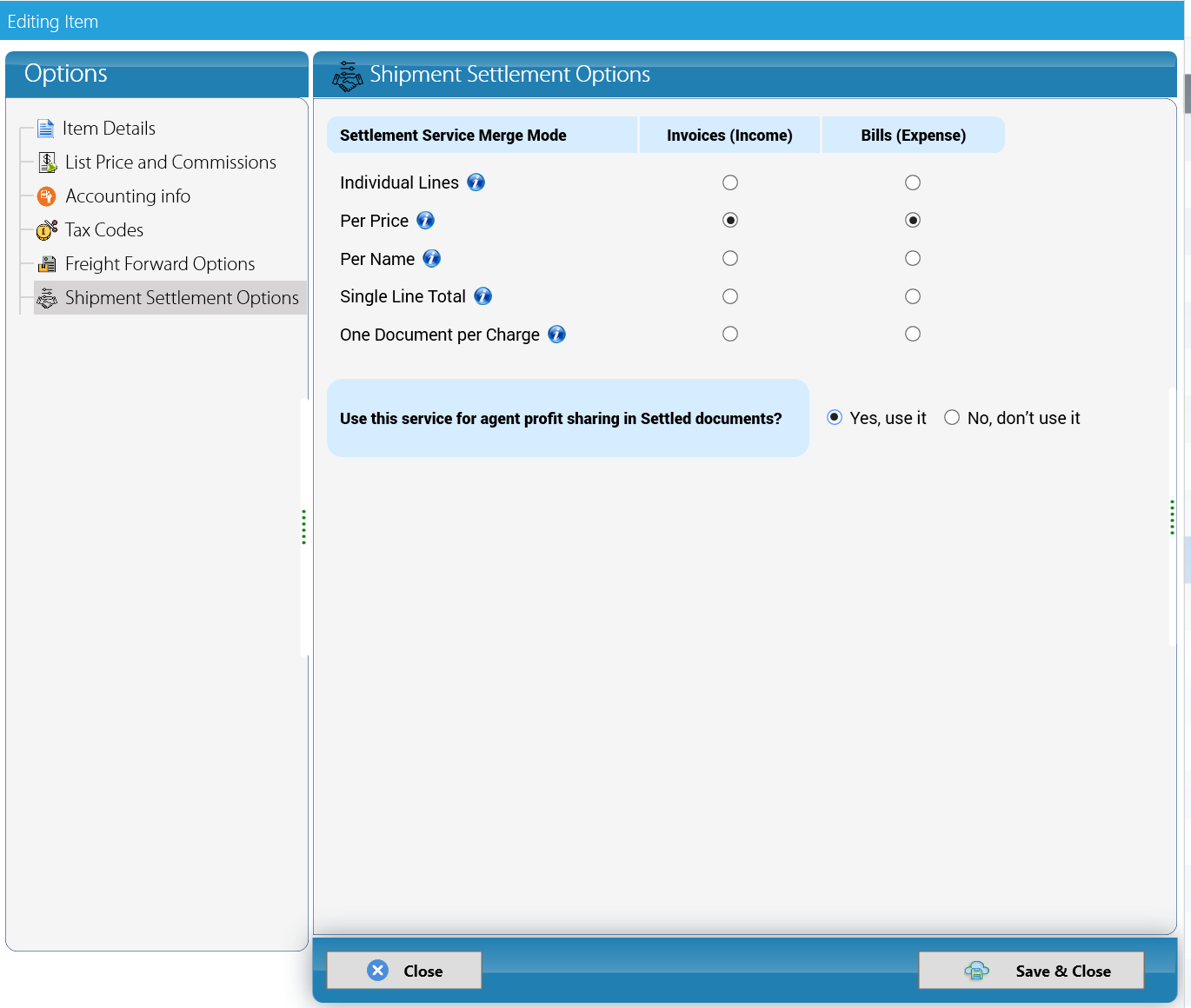Open Accounting info section

pos(128,196)
